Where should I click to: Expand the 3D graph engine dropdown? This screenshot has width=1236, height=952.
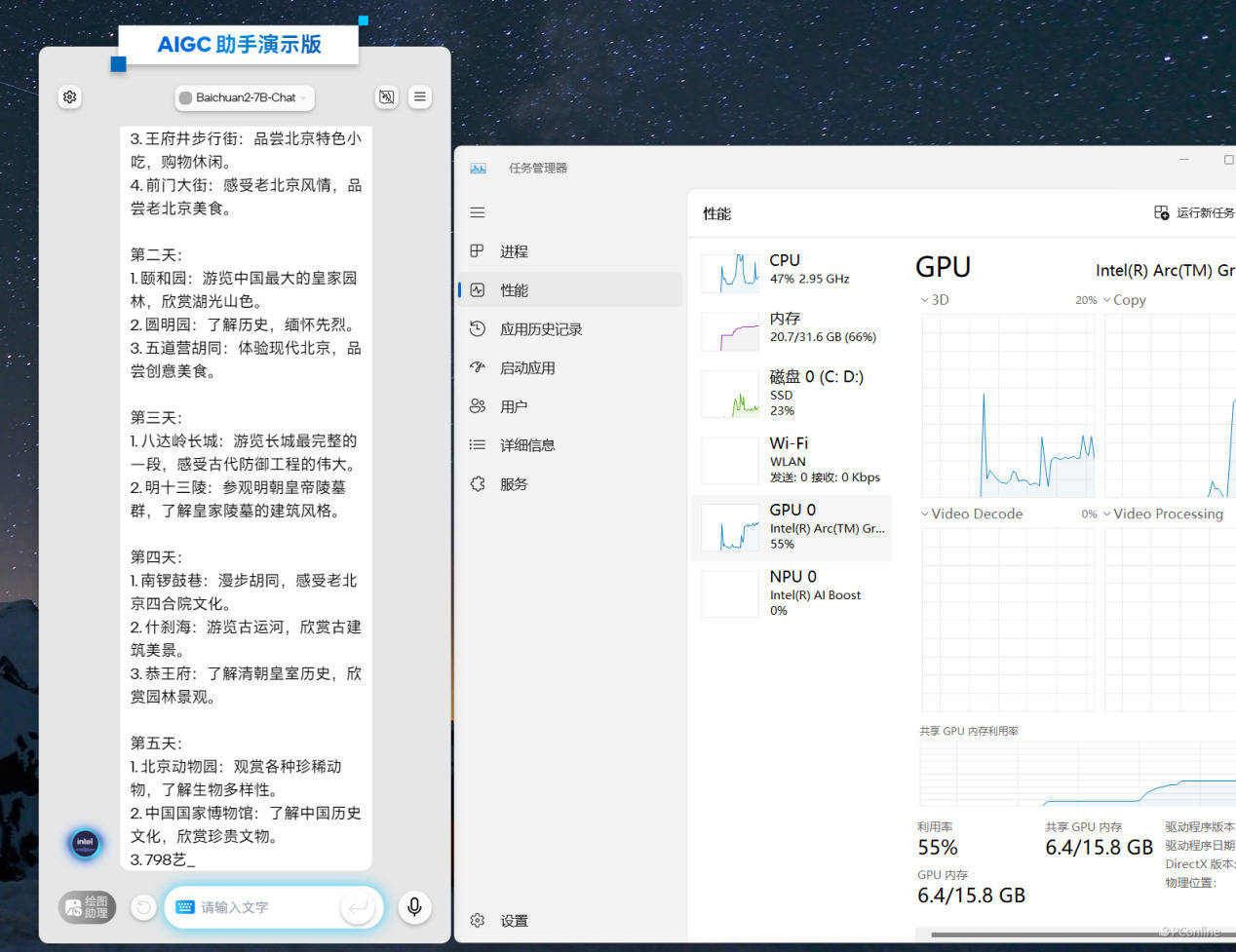[934, 300]
